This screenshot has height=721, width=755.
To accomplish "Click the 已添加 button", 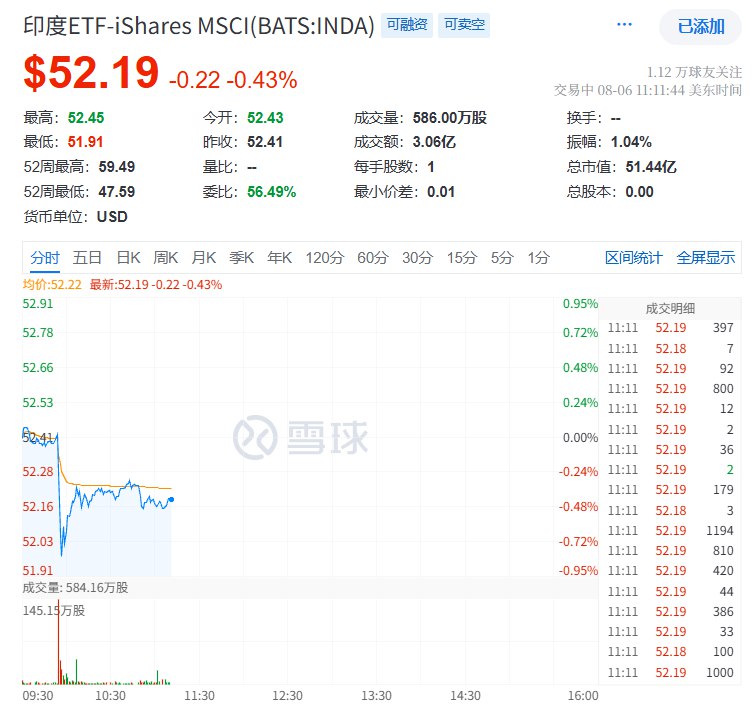I will tap(700, 26).
